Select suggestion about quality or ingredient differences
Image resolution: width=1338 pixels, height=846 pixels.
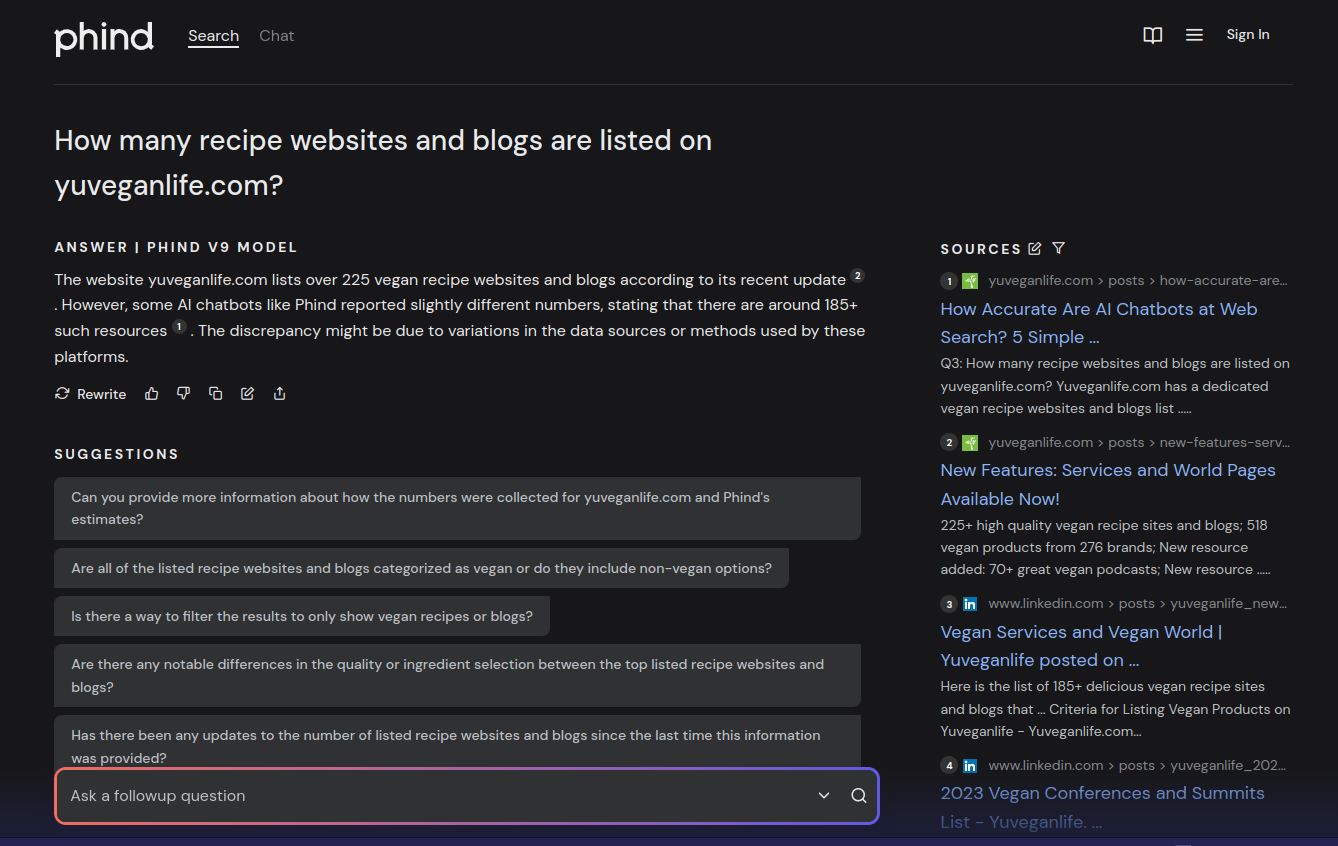457,676
